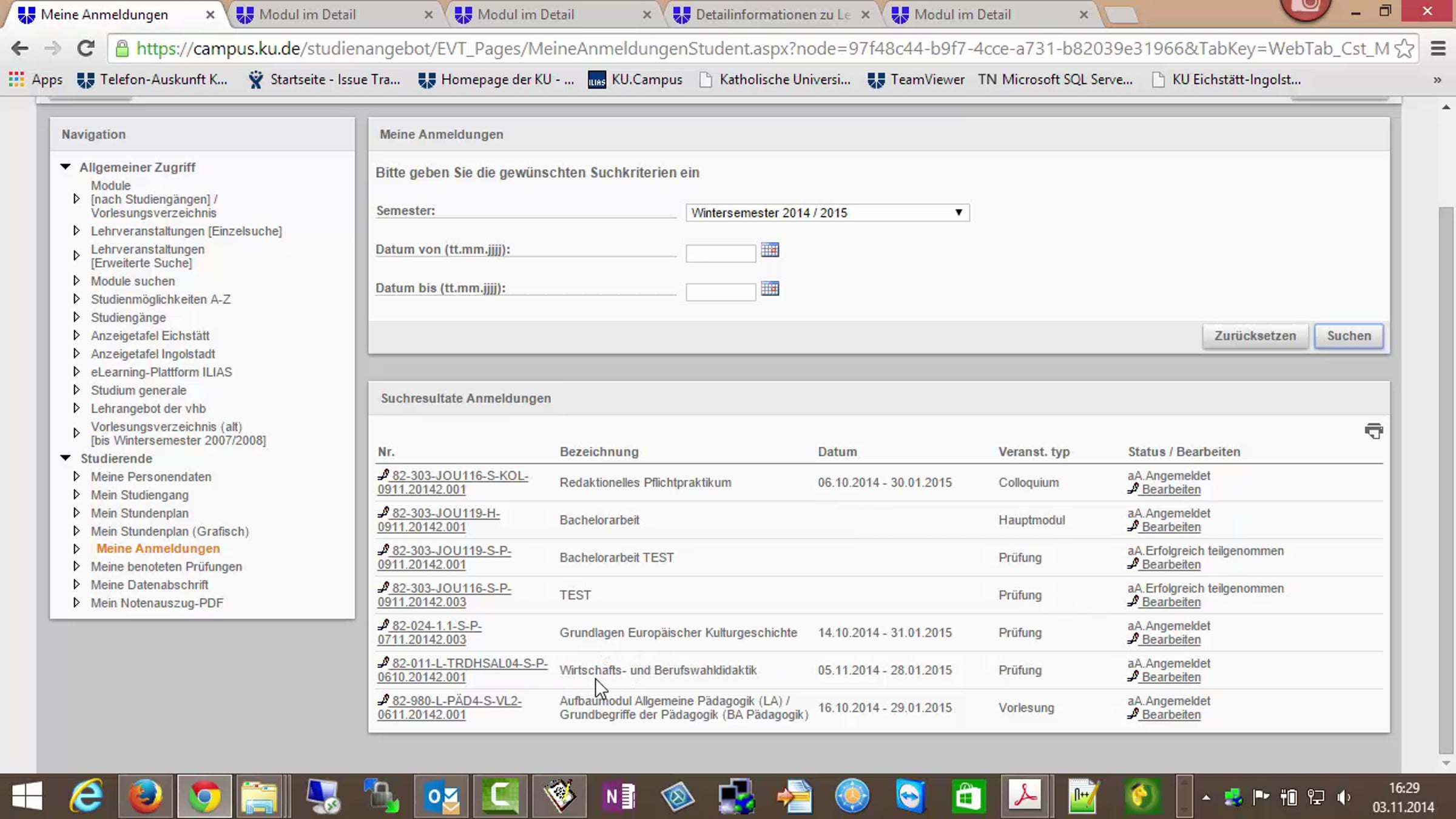Open Internet Explorer from the taskbar
The width and height of the screenshot is (1456, 819).
86,796
